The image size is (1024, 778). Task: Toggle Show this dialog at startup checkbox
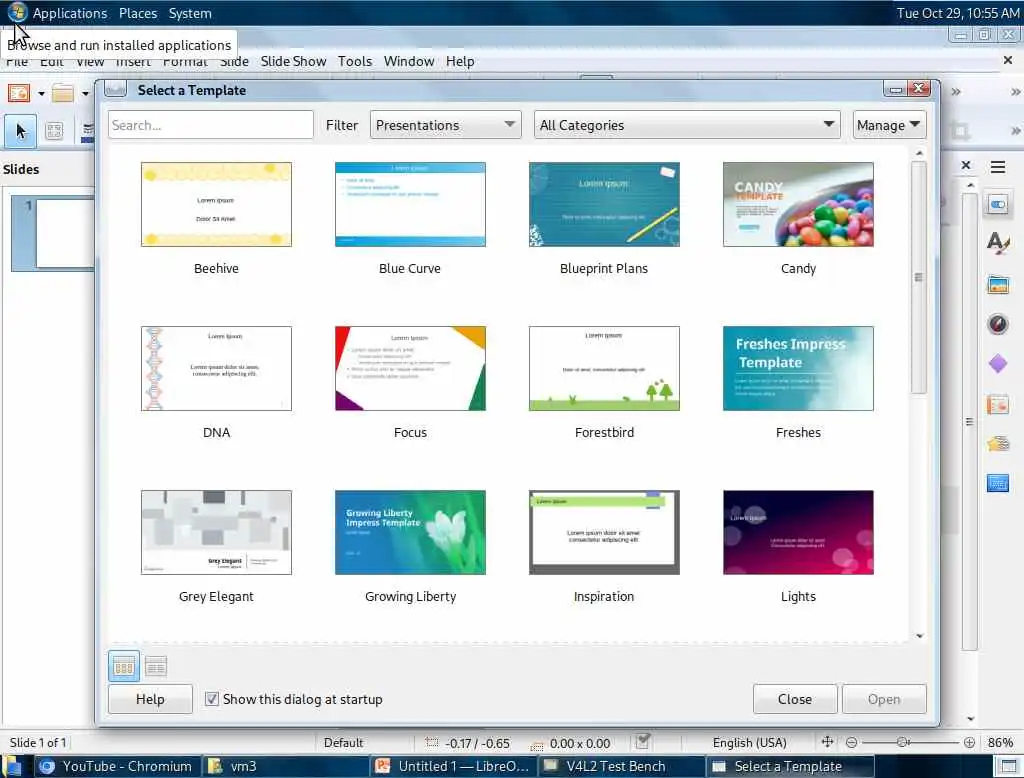212,699
